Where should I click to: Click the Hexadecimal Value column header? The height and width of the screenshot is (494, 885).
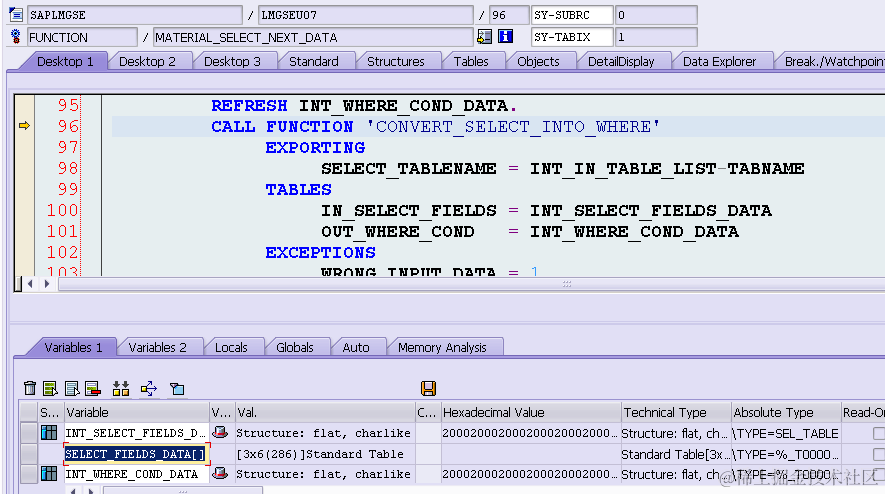530,413
